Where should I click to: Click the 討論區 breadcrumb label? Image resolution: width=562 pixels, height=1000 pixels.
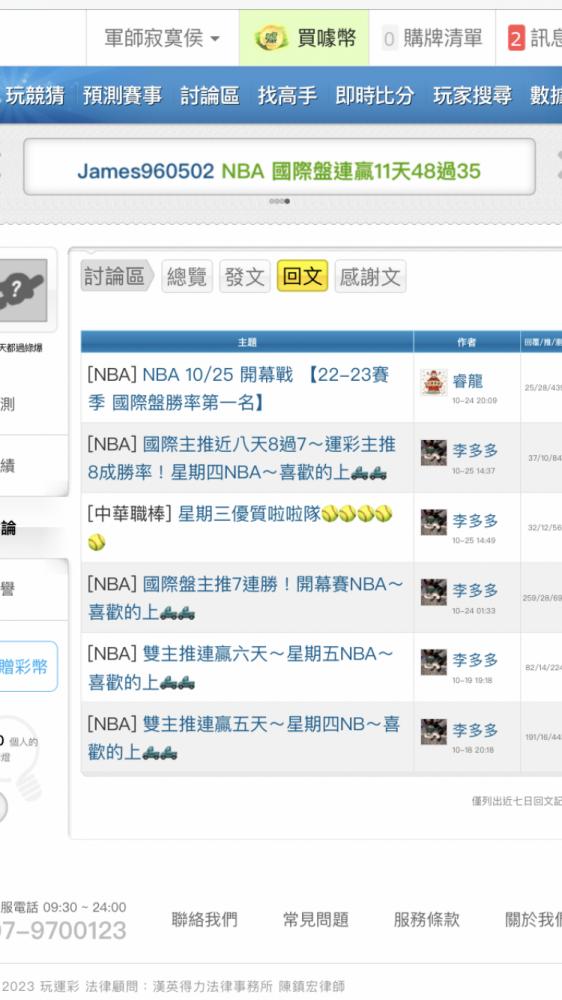pyautogui.click(x=115, y=276)
